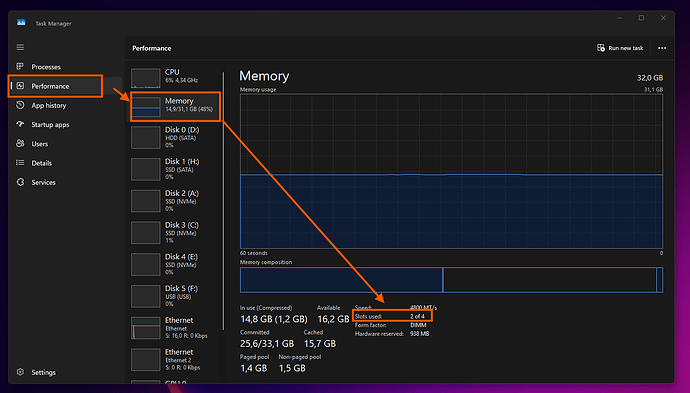690x393 pixels.
Task: Click the Processes icon in sidebar
Action: pyautogui.click(x=20, y=66)
